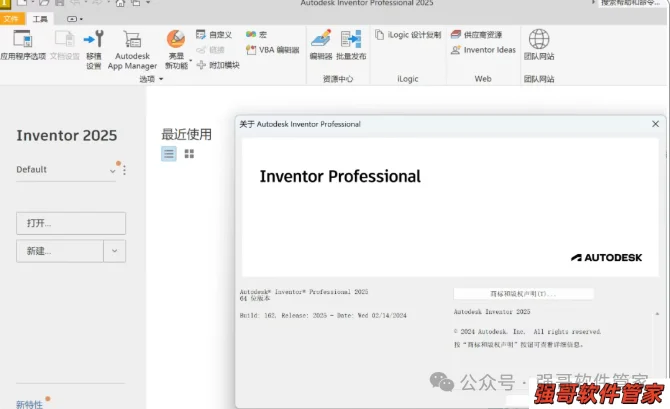This screenshot has width=670, height=409.
Task: Click the Undo arrow in quick access toolbar
Action: coord(75,3)
